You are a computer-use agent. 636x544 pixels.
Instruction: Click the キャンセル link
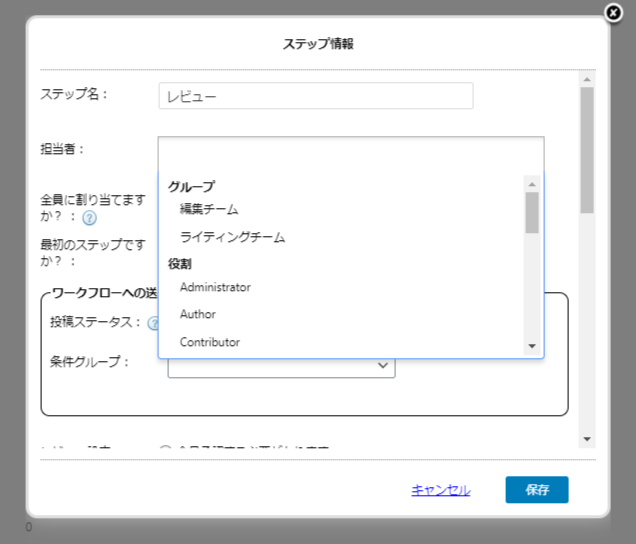pos(441,490)
